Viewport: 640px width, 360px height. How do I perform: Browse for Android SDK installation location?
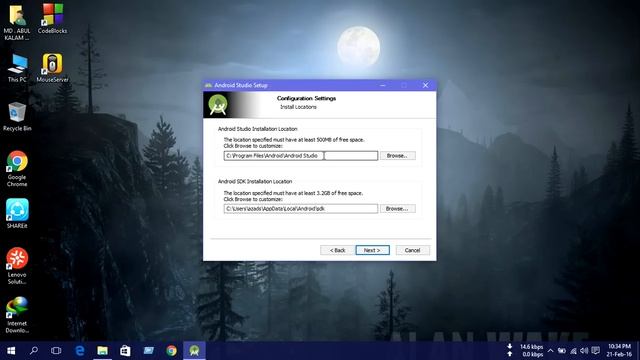point(398,209)
